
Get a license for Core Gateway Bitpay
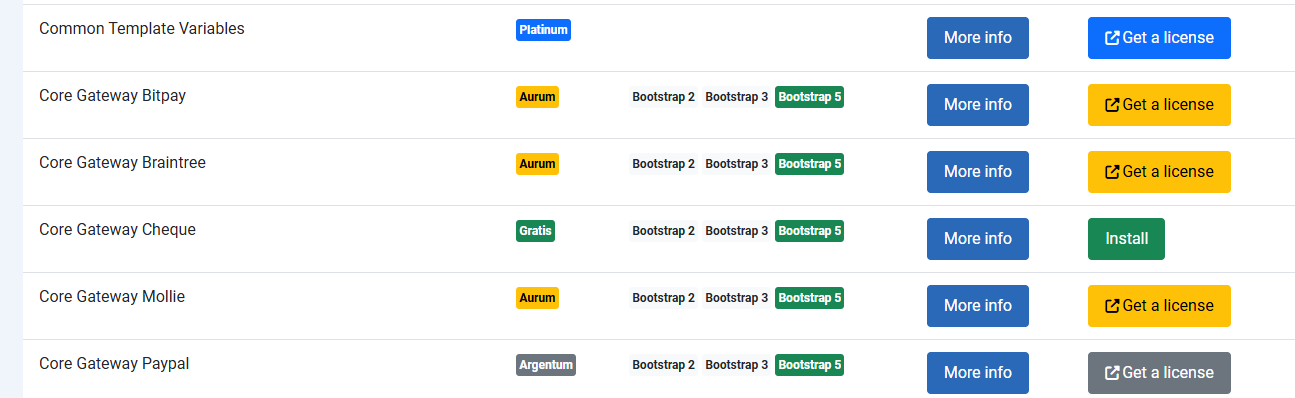click(1159, 105)
